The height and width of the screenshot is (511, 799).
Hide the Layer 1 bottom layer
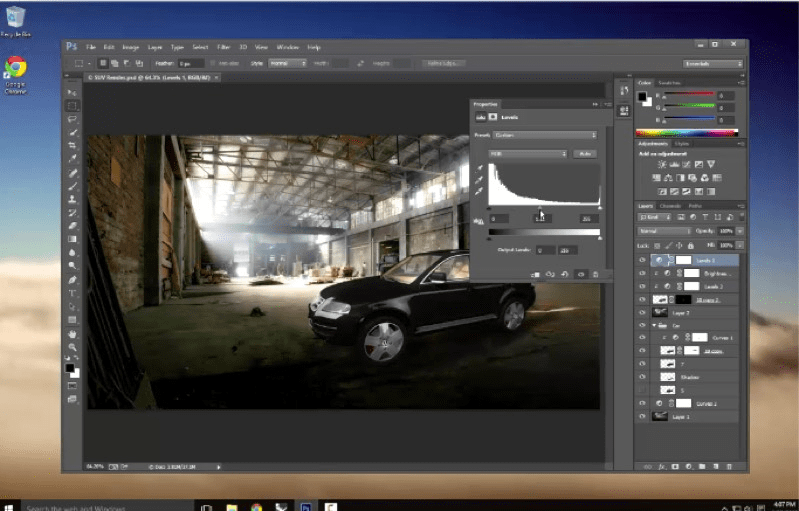point(642,415)
